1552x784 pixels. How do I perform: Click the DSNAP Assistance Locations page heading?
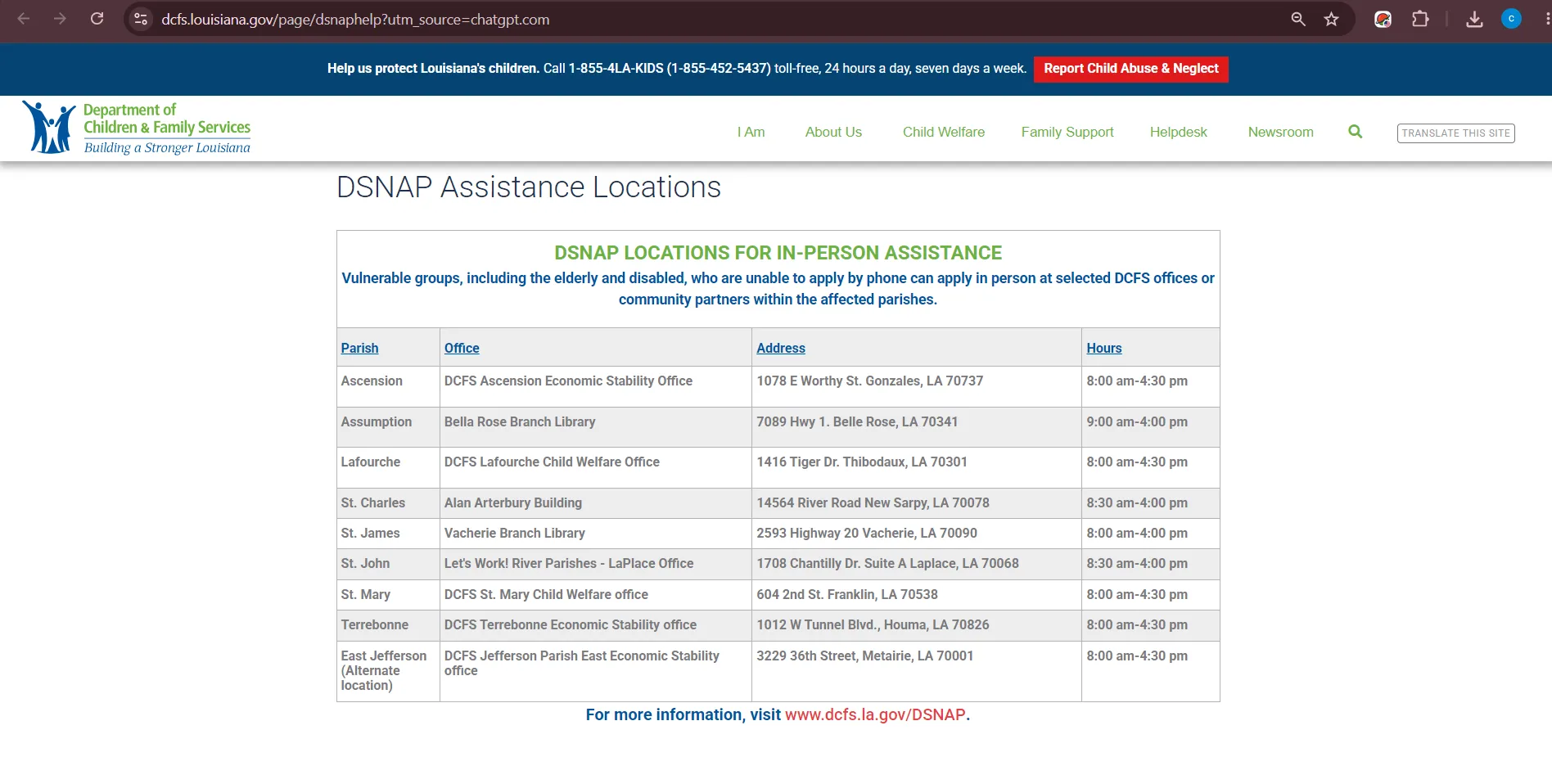tap(529, 187)
